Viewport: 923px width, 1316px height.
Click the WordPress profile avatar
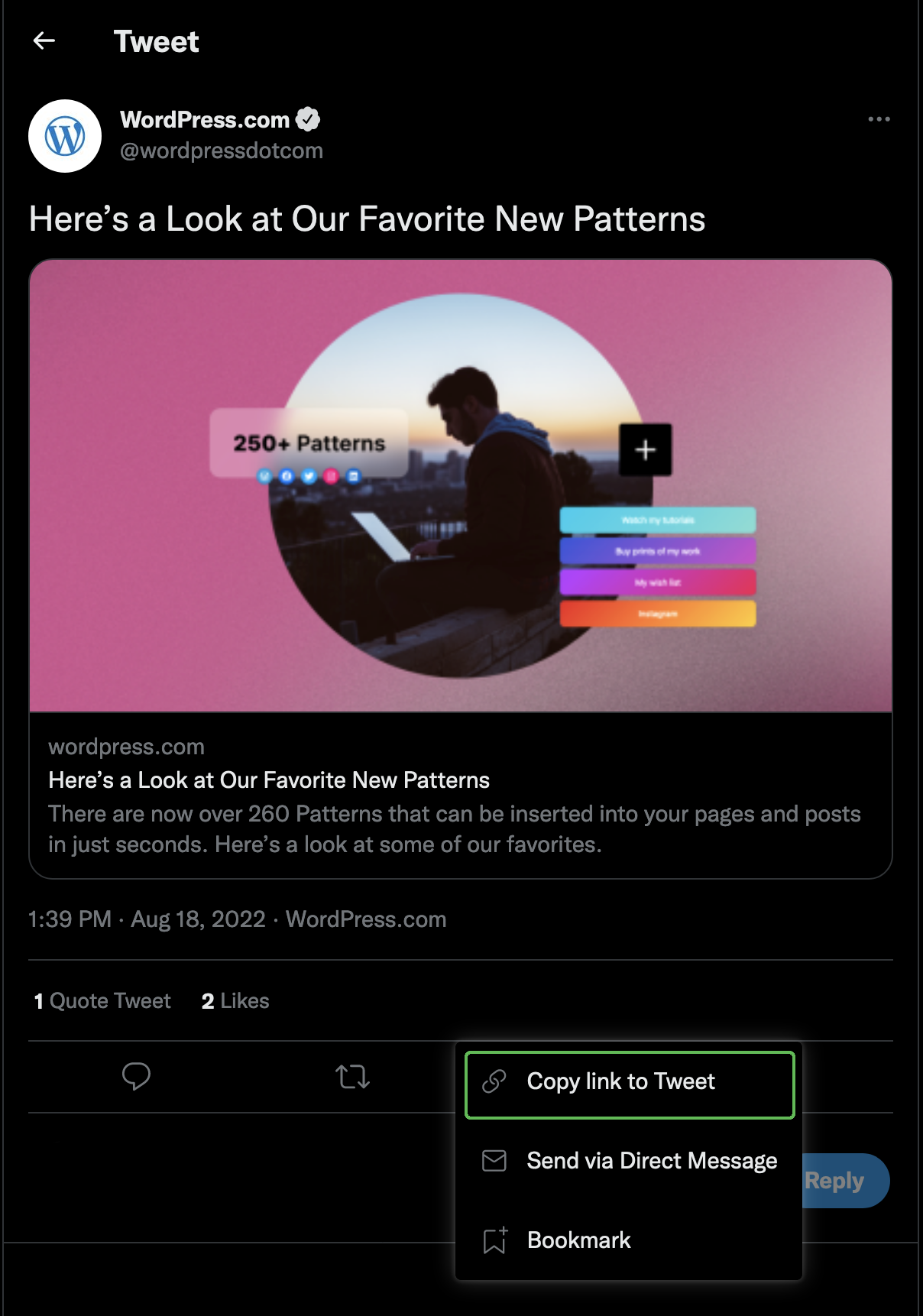click(65, 136)
